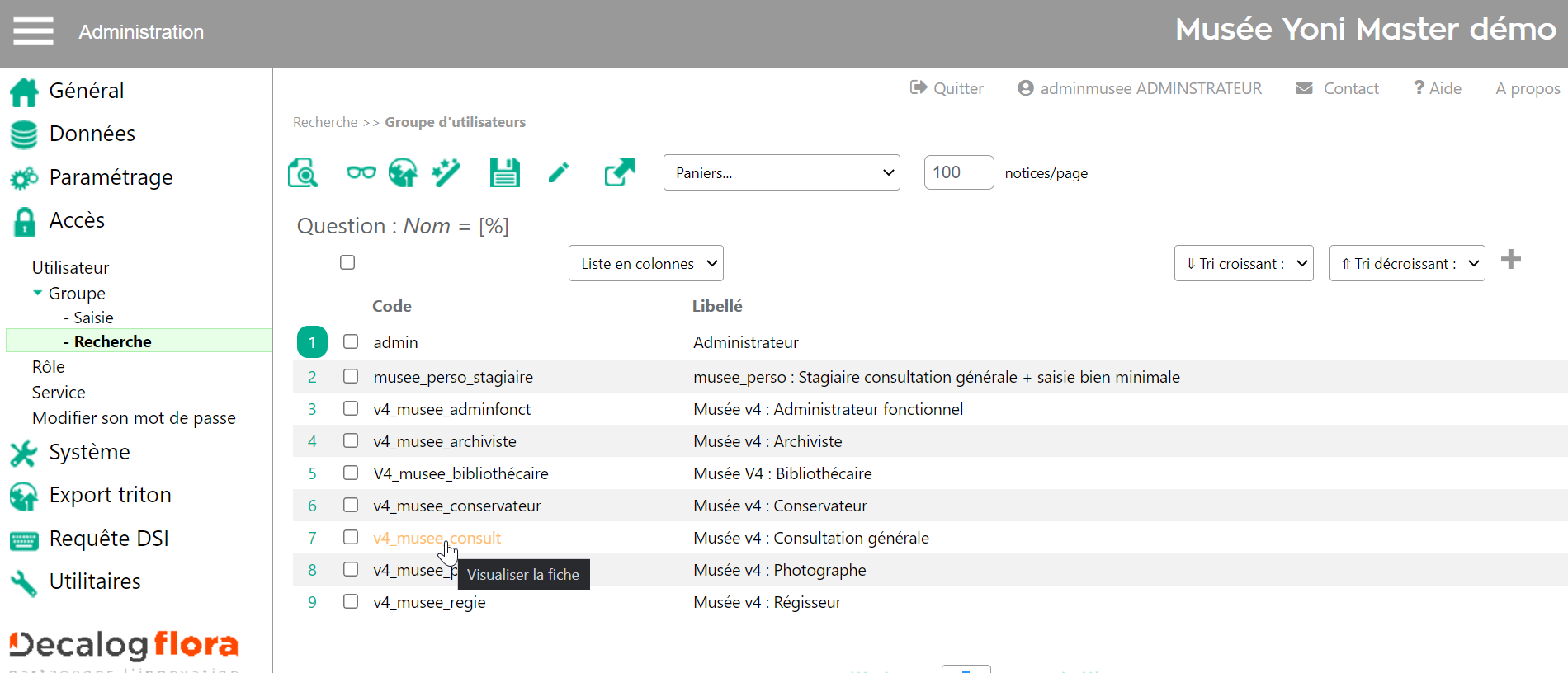1568x673 pixels.
Task: Click the Export triton globe icon
Action: 24,496
